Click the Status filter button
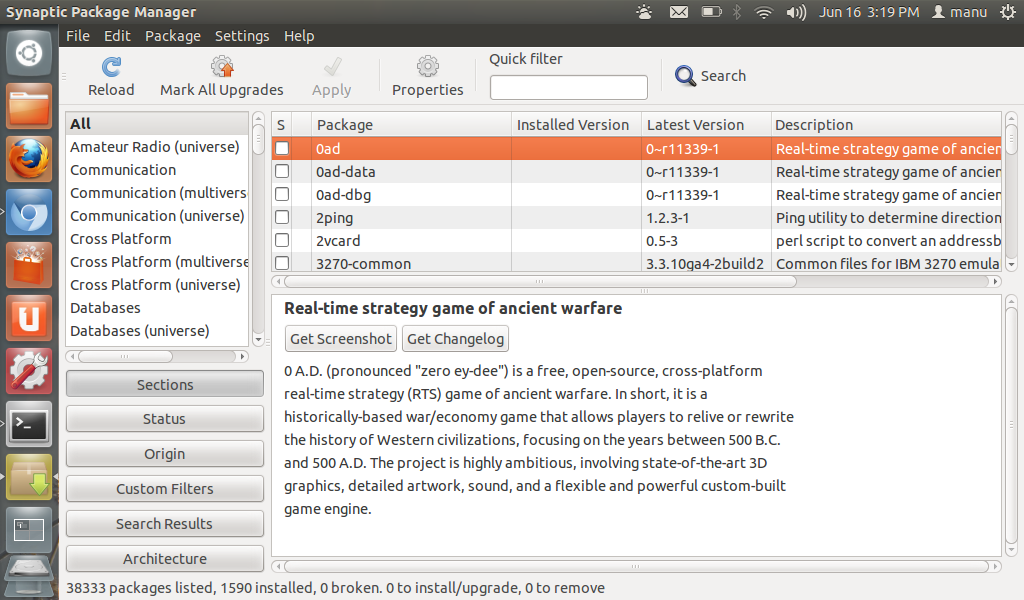This screenshot has width=1024, height=600. pyautogui.click(x=165, y=418)
